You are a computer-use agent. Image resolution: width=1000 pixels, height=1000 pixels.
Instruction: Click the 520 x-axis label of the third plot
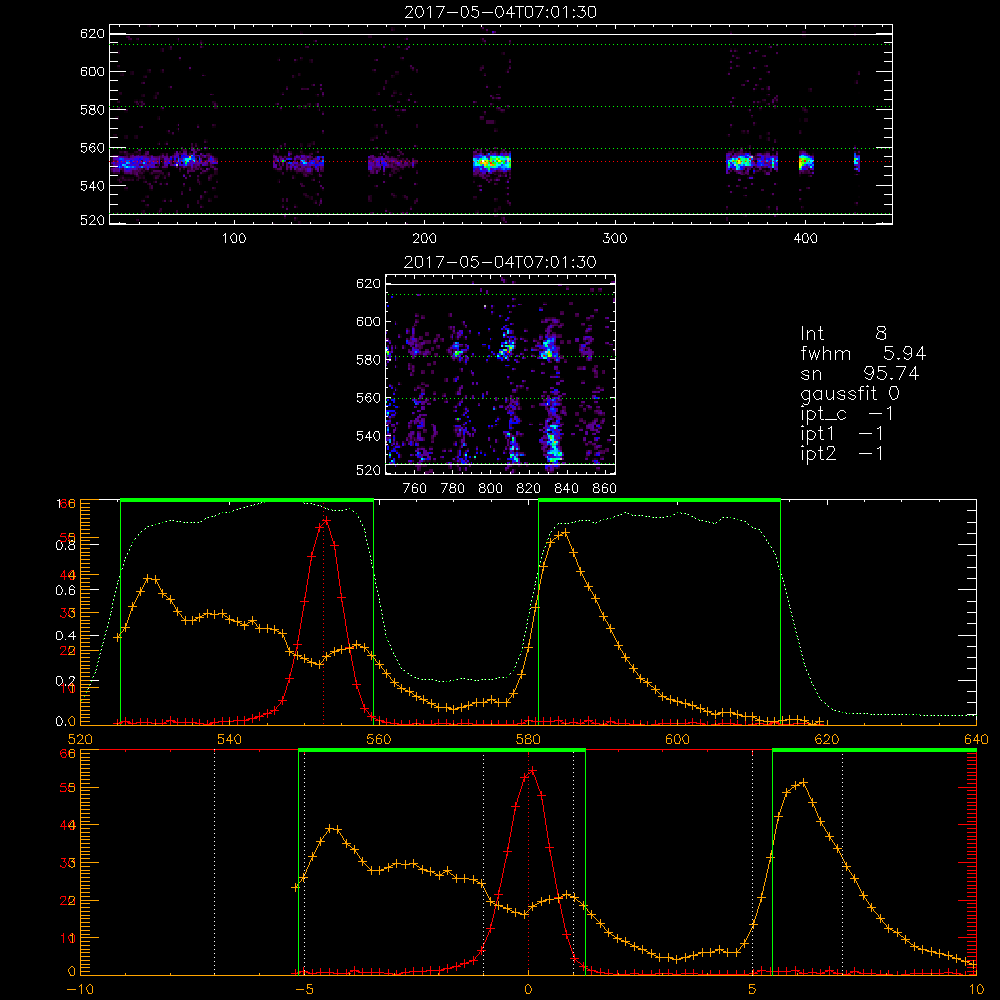tap(80, 740)
